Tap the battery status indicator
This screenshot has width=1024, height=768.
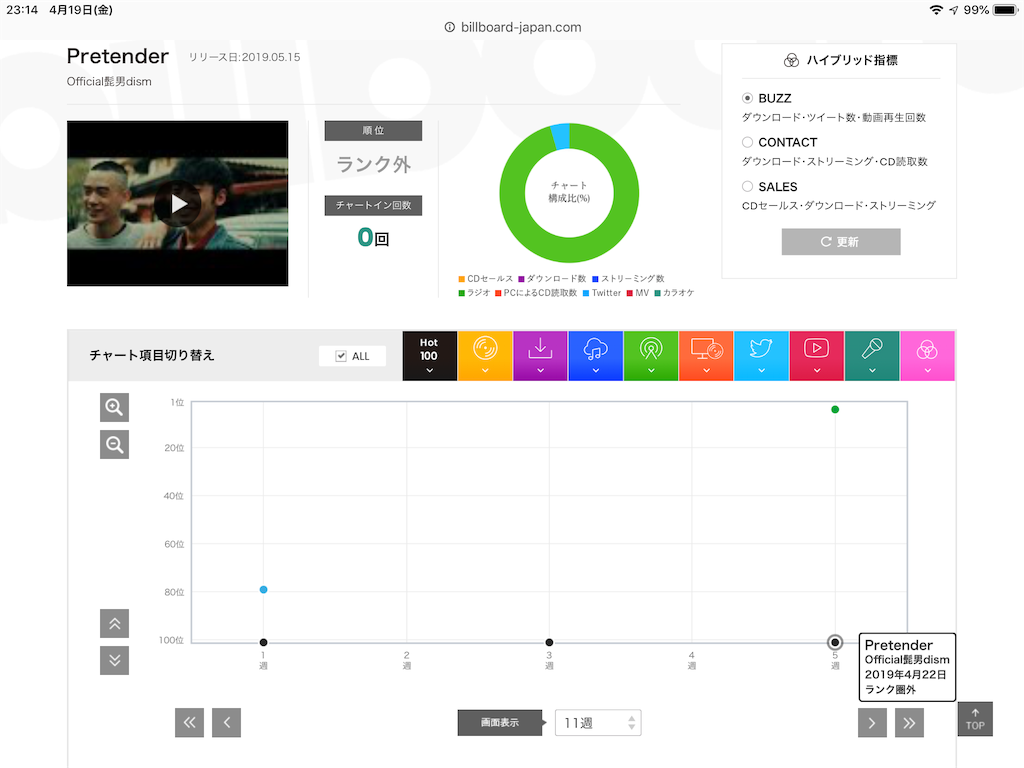pyautogui.click(x=1006, y=10)
